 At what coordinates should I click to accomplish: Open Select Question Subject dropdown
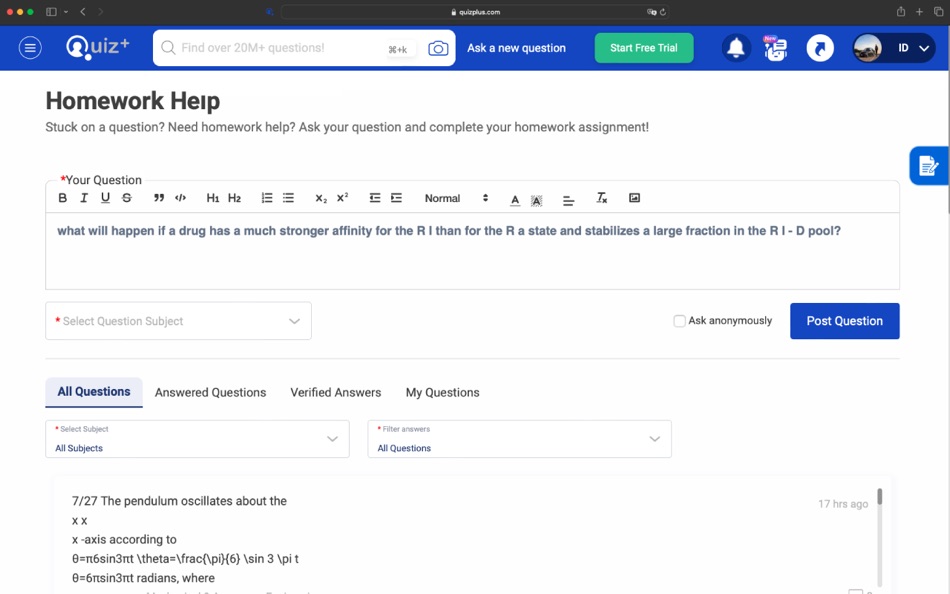pos(178,321)
